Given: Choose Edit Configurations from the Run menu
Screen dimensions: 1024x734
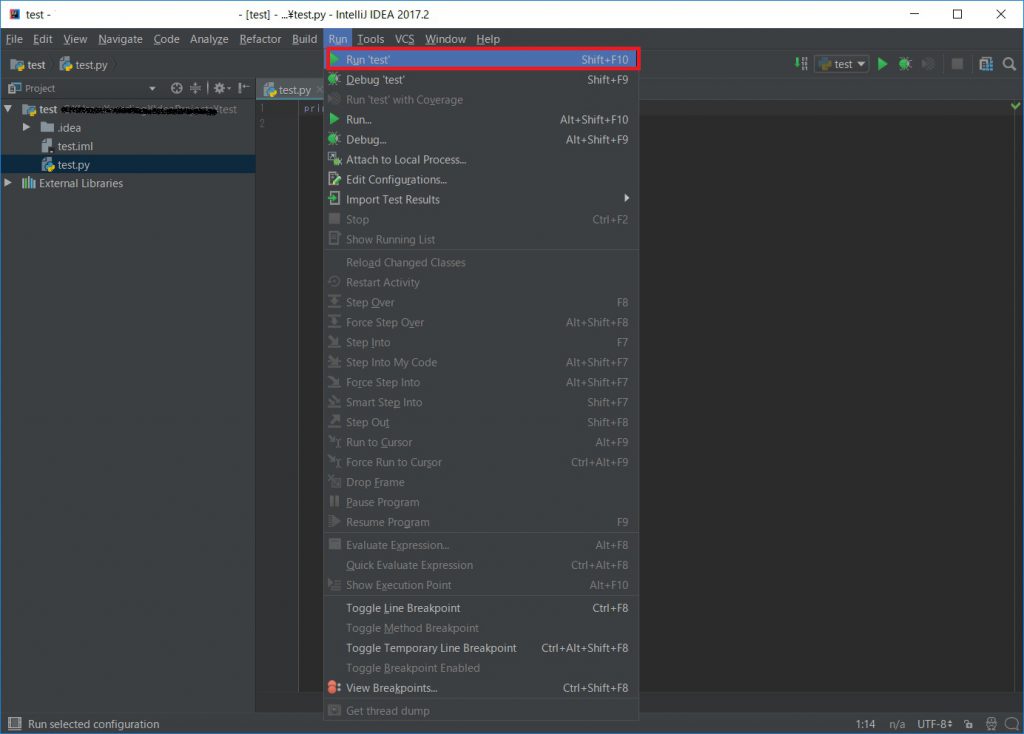Looking at the screenshot, I should click(x=395, y=179).
